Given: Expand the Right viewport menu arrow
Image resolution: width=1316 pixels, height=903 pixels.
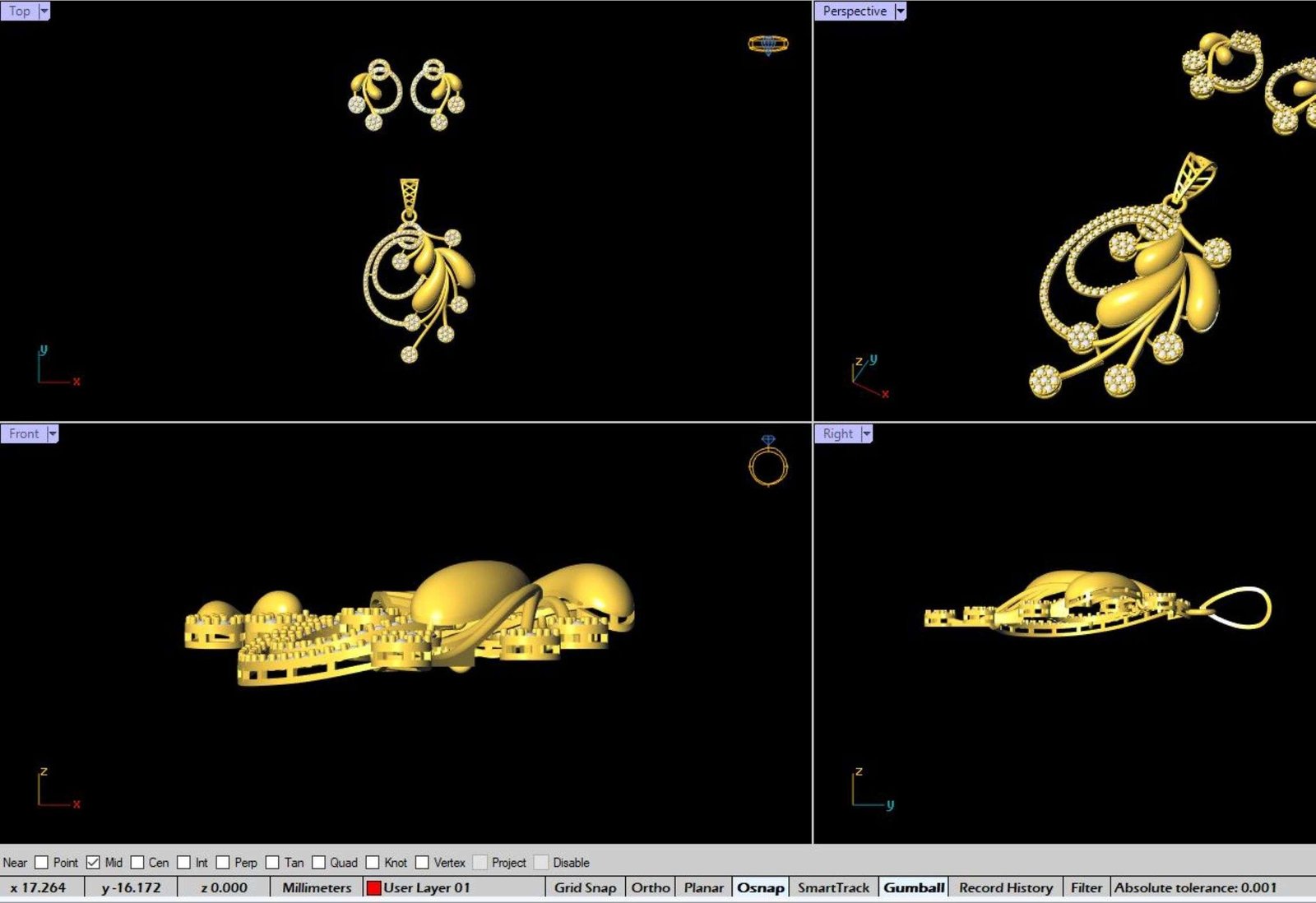Looking at the screenshot, I should coord(866,433).
